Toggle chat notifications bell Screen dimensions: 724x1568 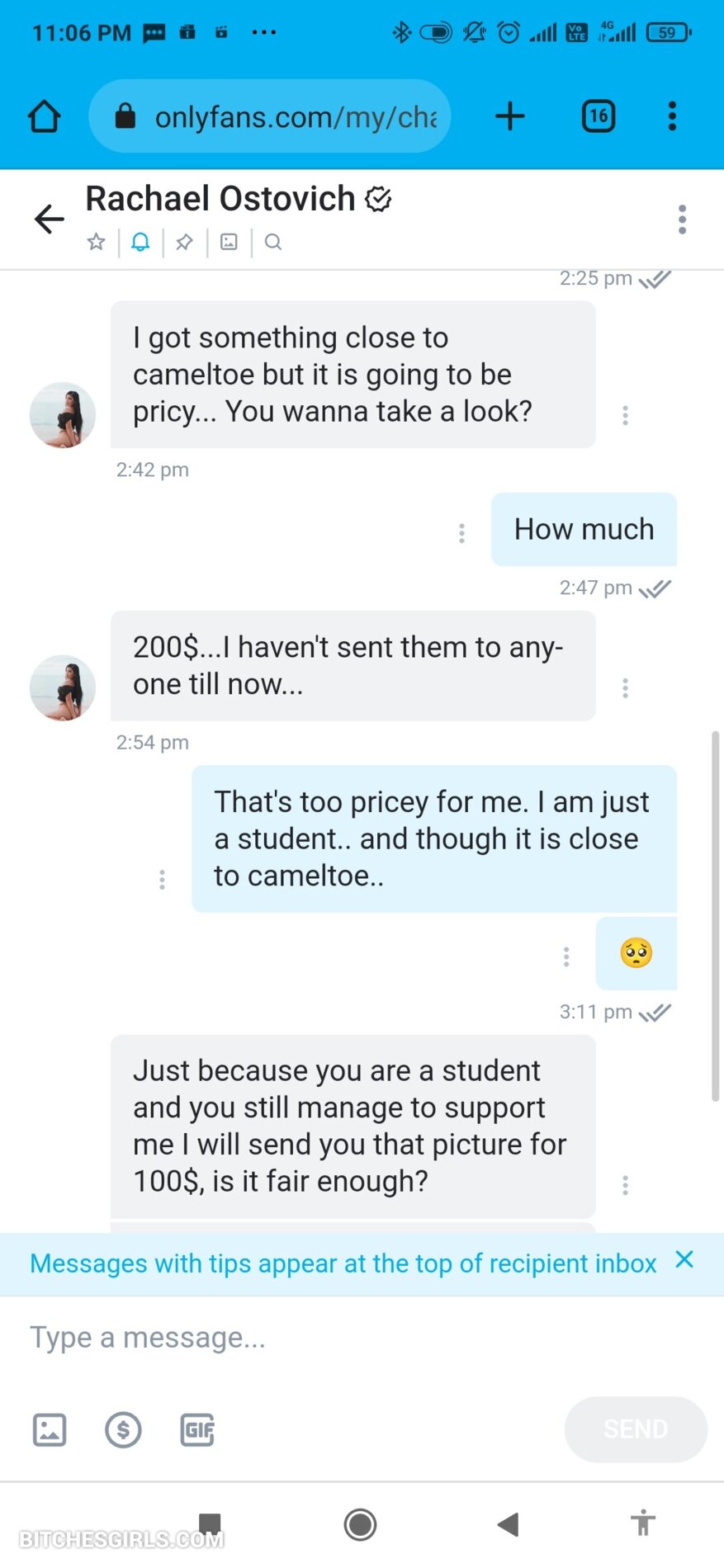[x=141, y=242]
